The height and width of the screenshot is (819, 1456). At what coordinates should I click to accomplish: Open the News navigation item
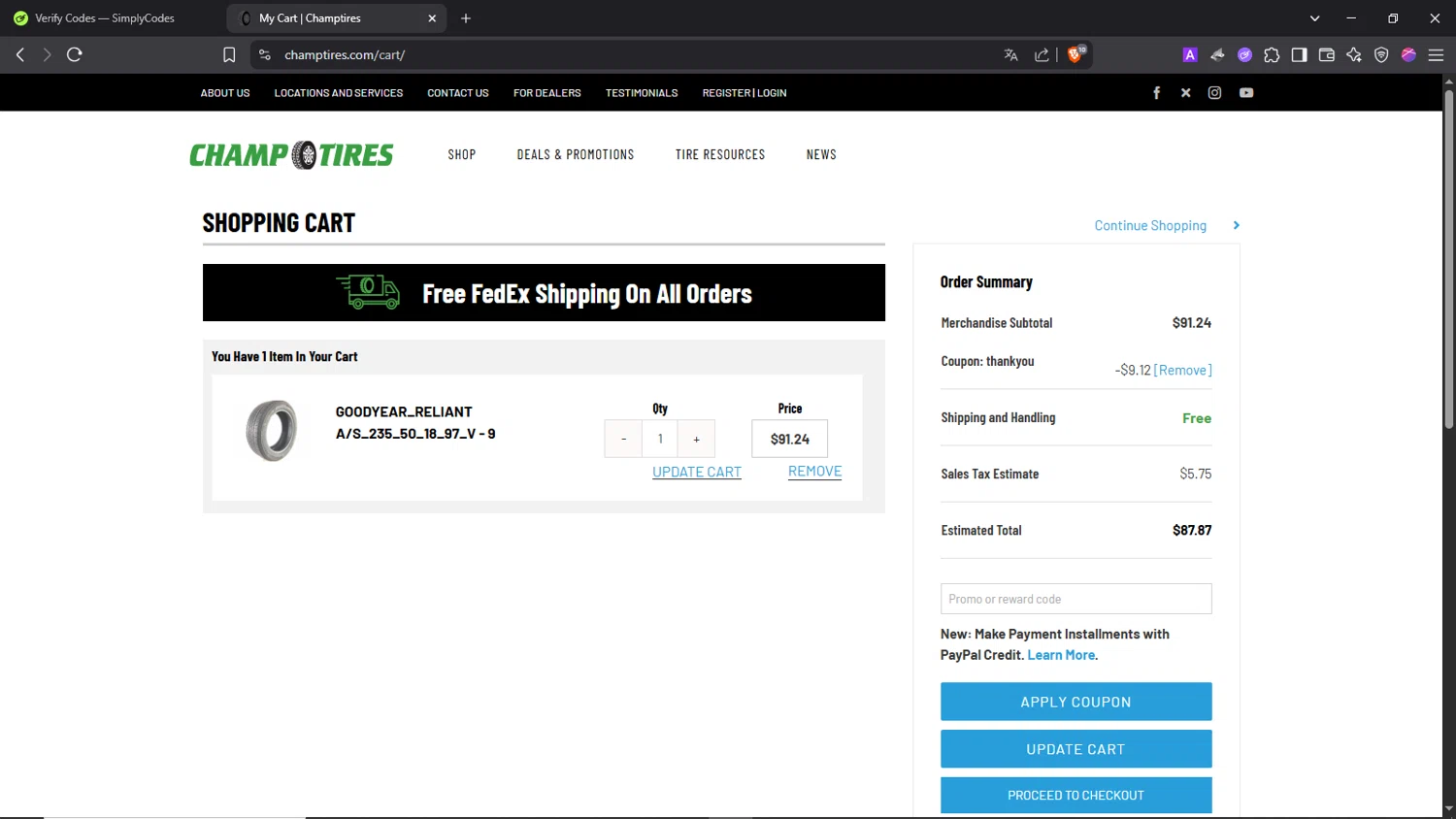coord(821,154)
